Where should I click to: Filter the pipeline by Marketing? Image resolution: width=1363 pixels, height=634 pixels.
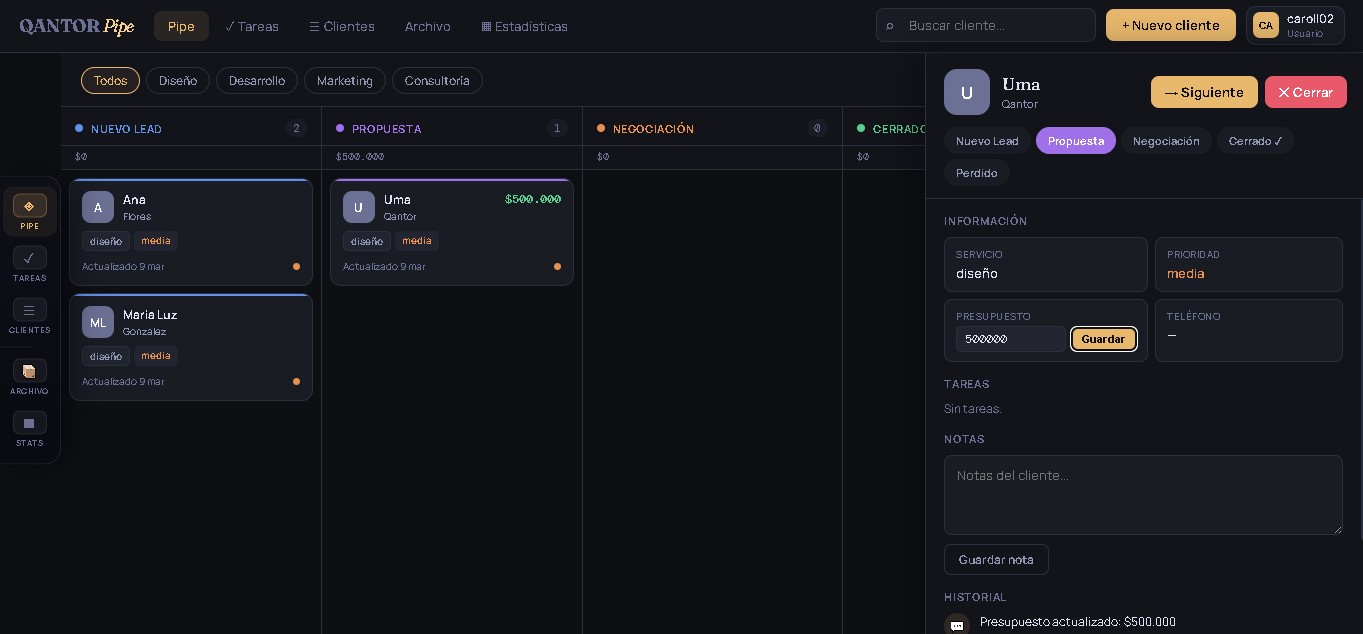click(x=344, y=80)
